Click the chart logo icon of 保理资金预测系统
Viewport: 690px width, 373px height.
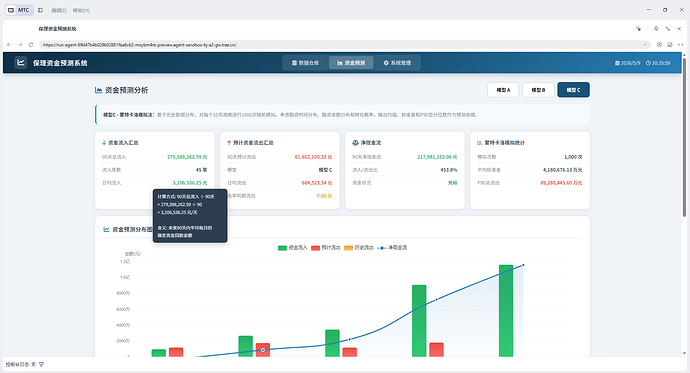pyautogui.click(x=21, y=62)
